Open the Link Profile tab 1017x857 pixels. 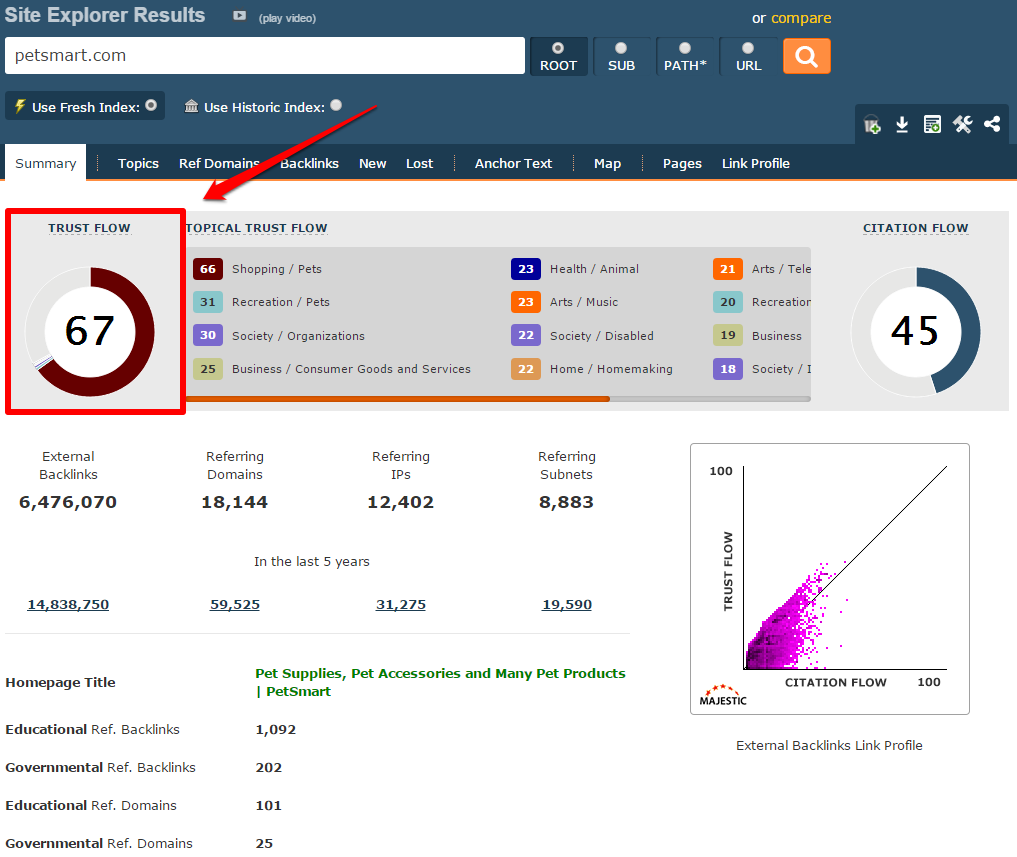coord(755,164)
